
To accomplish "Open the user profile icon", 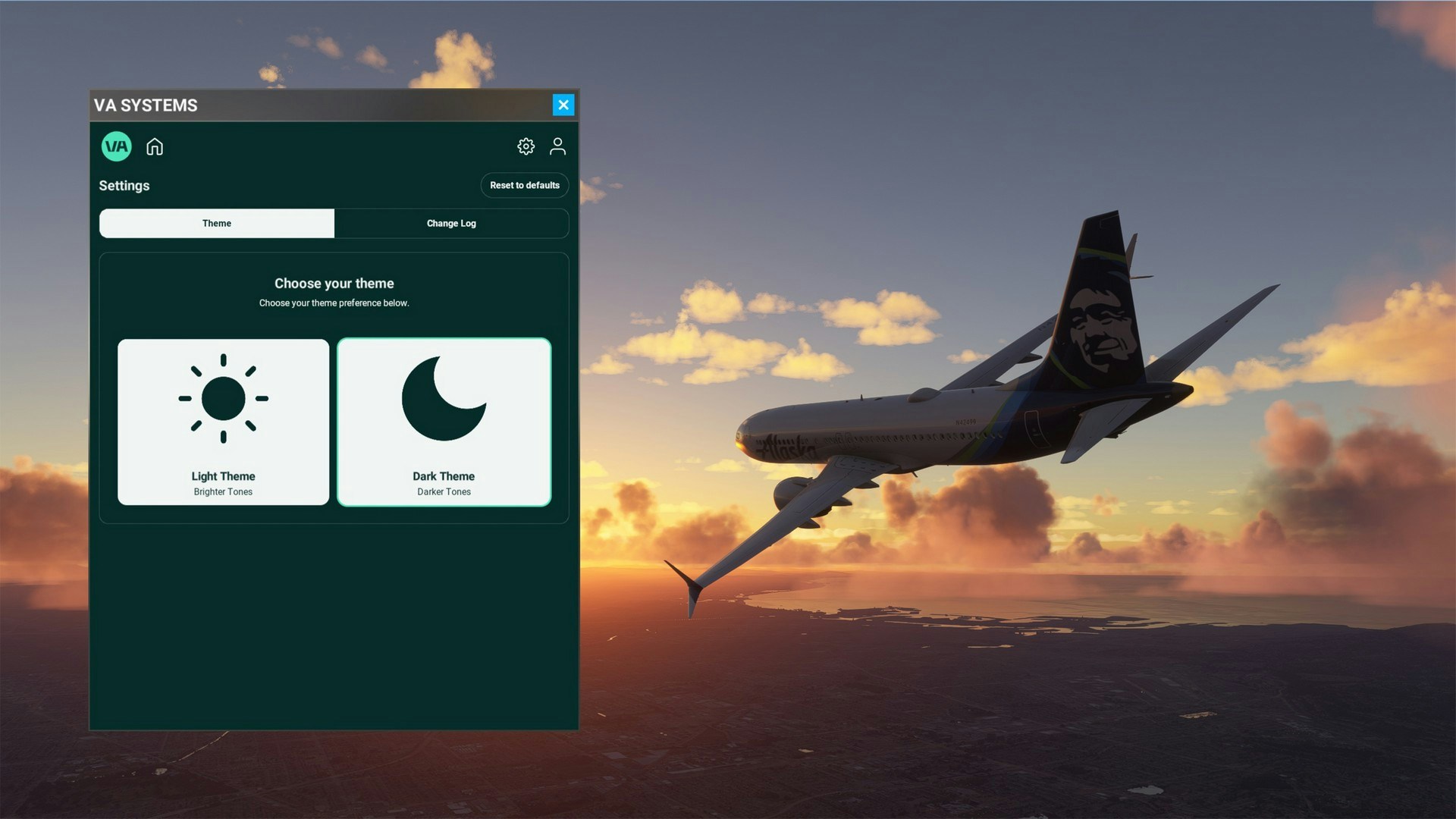I will click(x=557, y=146).
